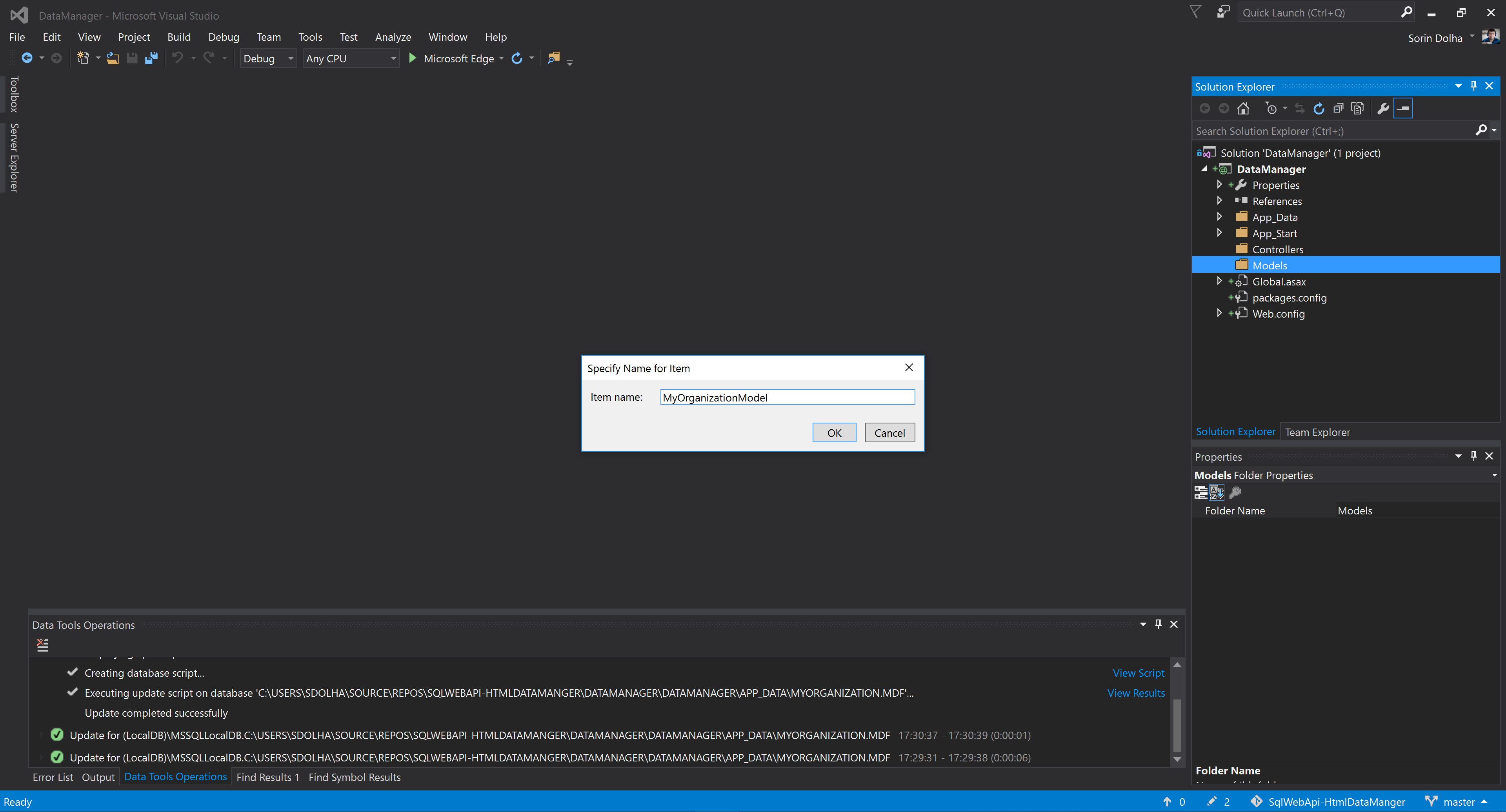Image resolution: width=1506 pixels, height=812 pixels.
Task: Switch to the Team Explorer tab
Action: click(1317, 432)
